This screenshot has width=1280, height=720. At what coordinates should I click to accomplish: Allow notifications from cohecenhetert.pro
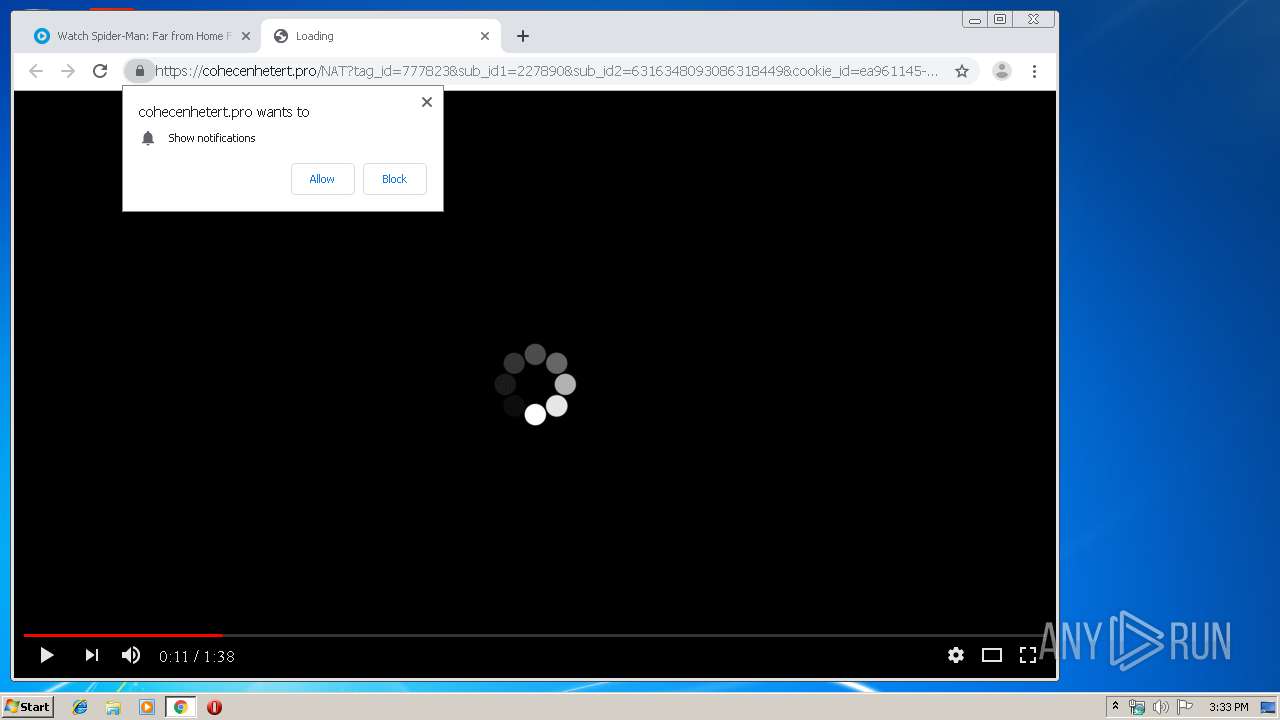tap(322, 179)
